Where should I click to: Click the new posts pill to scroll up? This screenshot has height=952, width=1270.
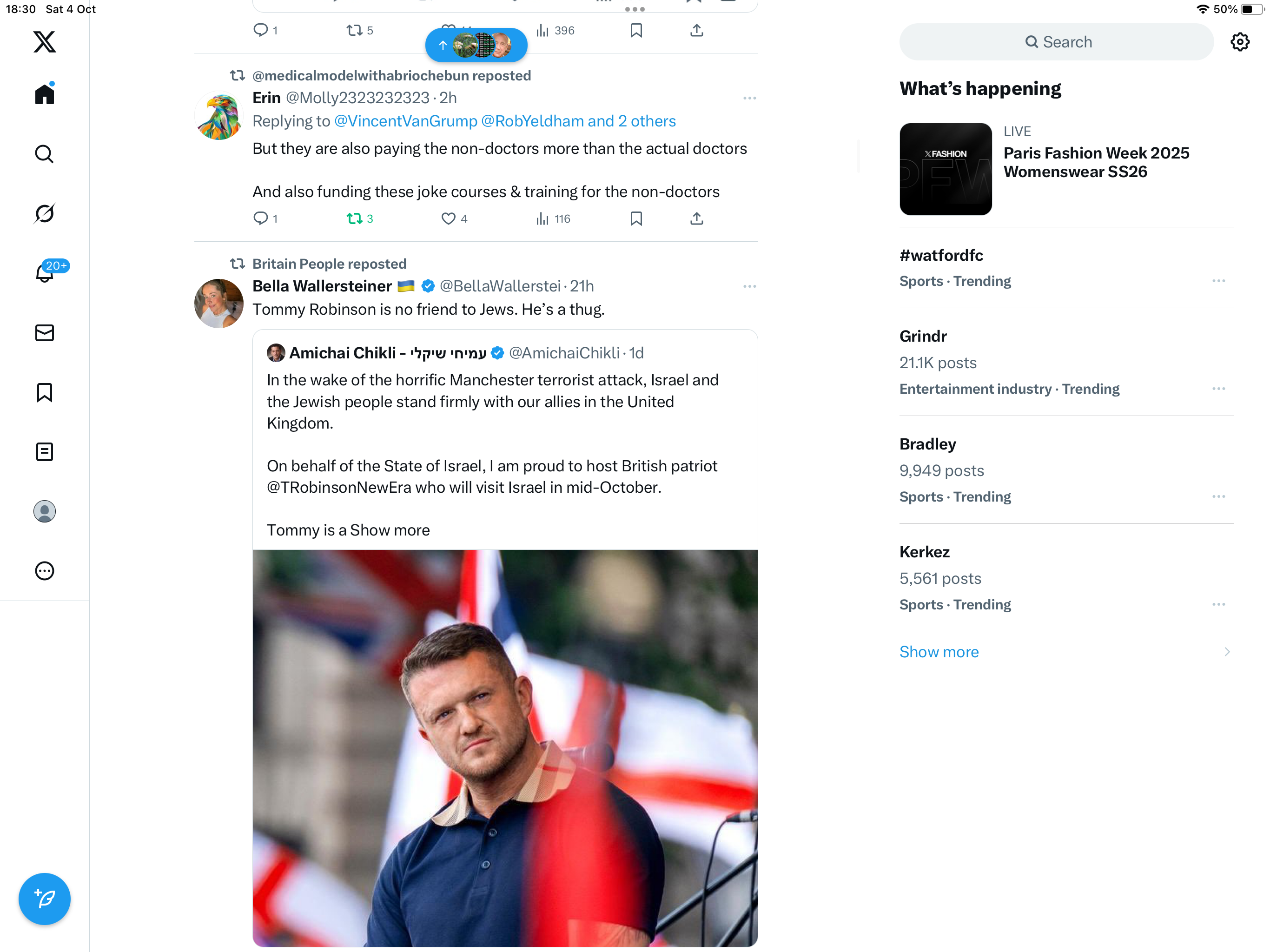coord(476,45)
